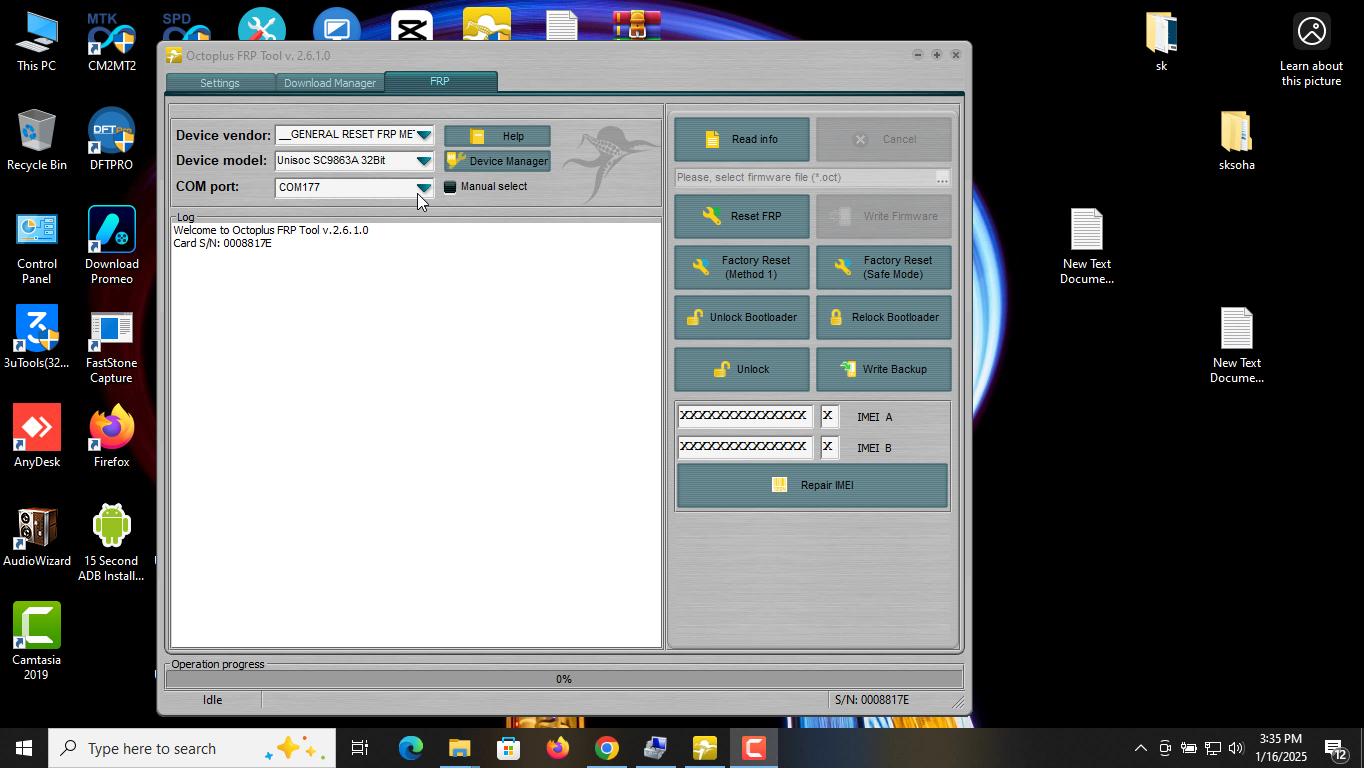This screenshot has width=1364, height=768.
Task: Open Device Manager from the button
Action: point(497,161)
